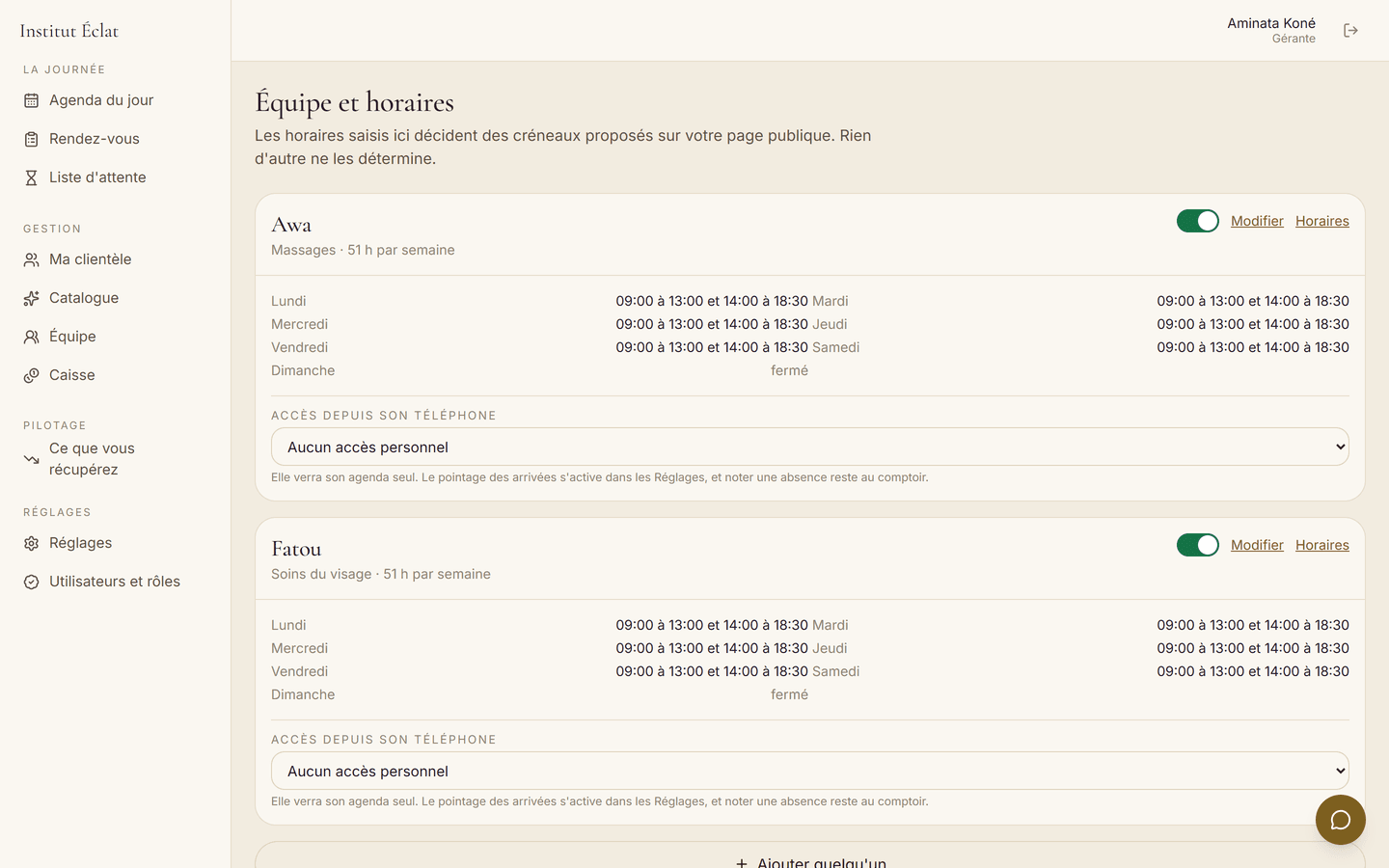Screen dimensions: 1389x868
Task: Click Fatou's Mardi label
Action: [x=831, y=625]
